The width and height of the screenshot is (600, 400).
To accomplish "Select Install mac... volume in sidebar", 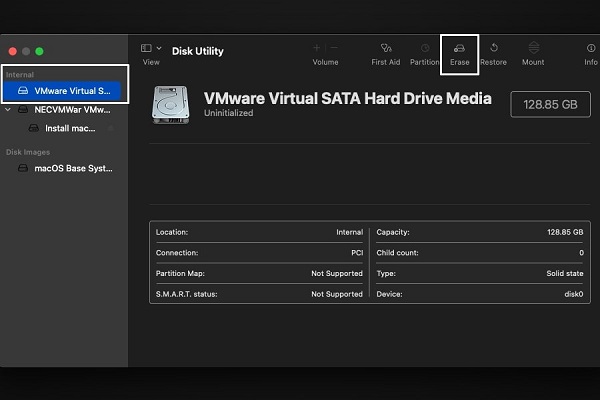I will pyautogui.click(x=62, y=128).
